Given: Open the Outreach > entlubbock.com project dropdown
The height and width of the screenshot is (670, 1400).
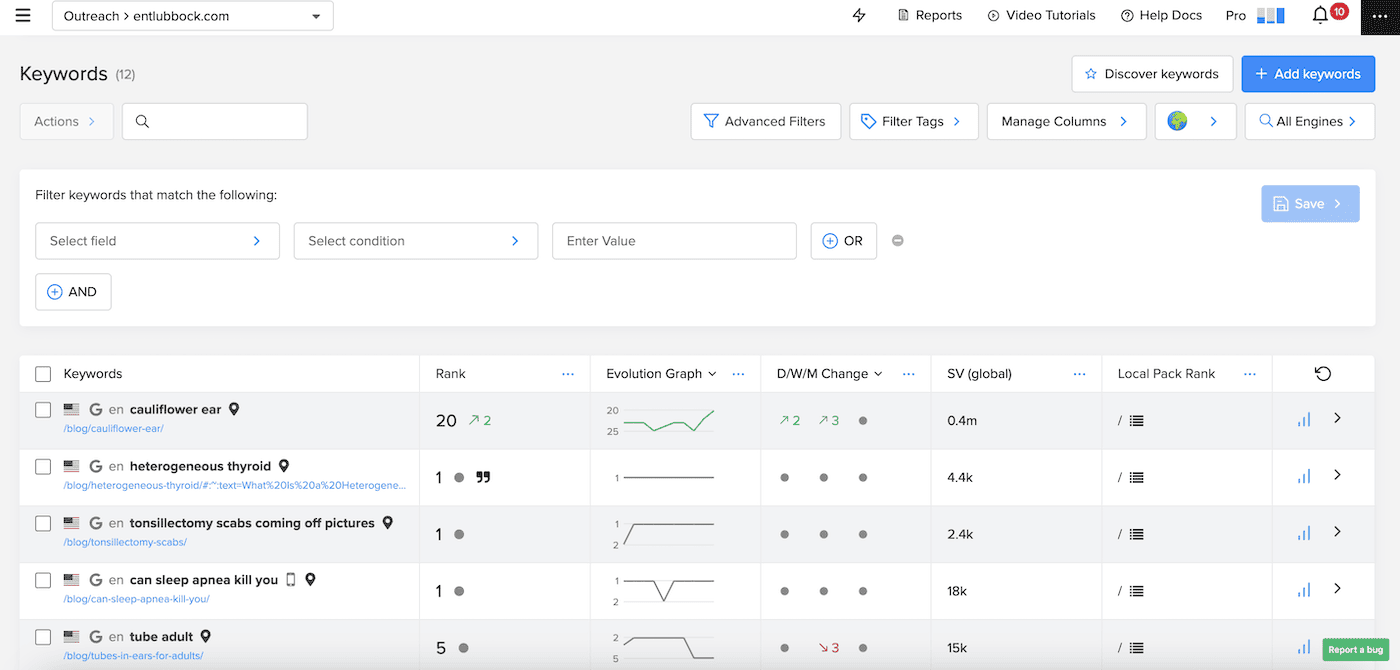Looking at the screenshot, I should 192,16.
